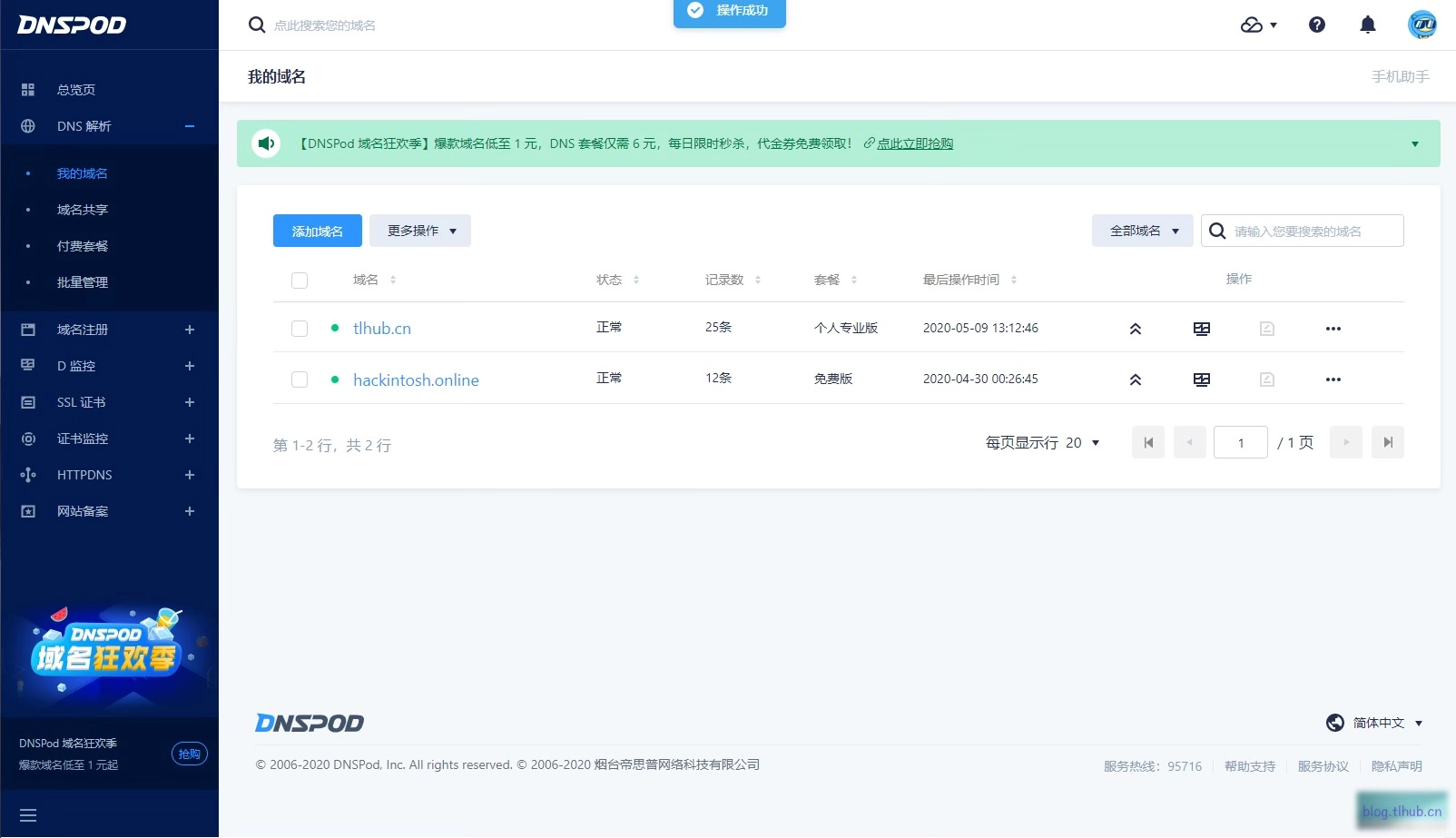Go to last page button
This screenshot has height=838, width=1456.
1388,442
